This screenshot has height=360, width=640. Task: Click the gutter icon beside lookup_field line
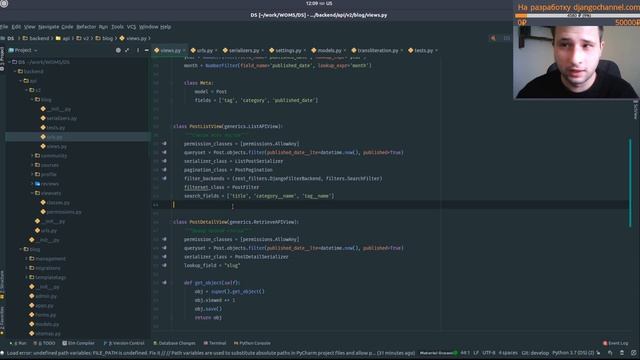164,265
